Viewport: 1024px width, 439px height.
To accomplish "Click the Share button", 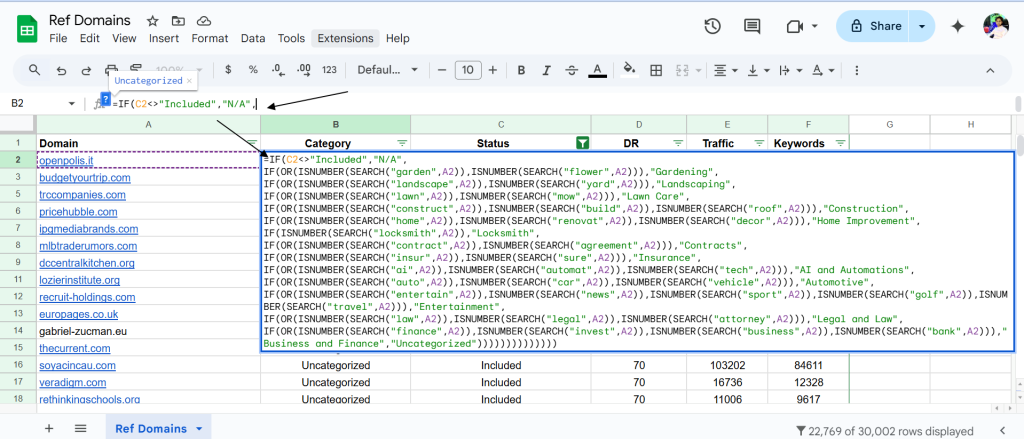I will (874, 26).
